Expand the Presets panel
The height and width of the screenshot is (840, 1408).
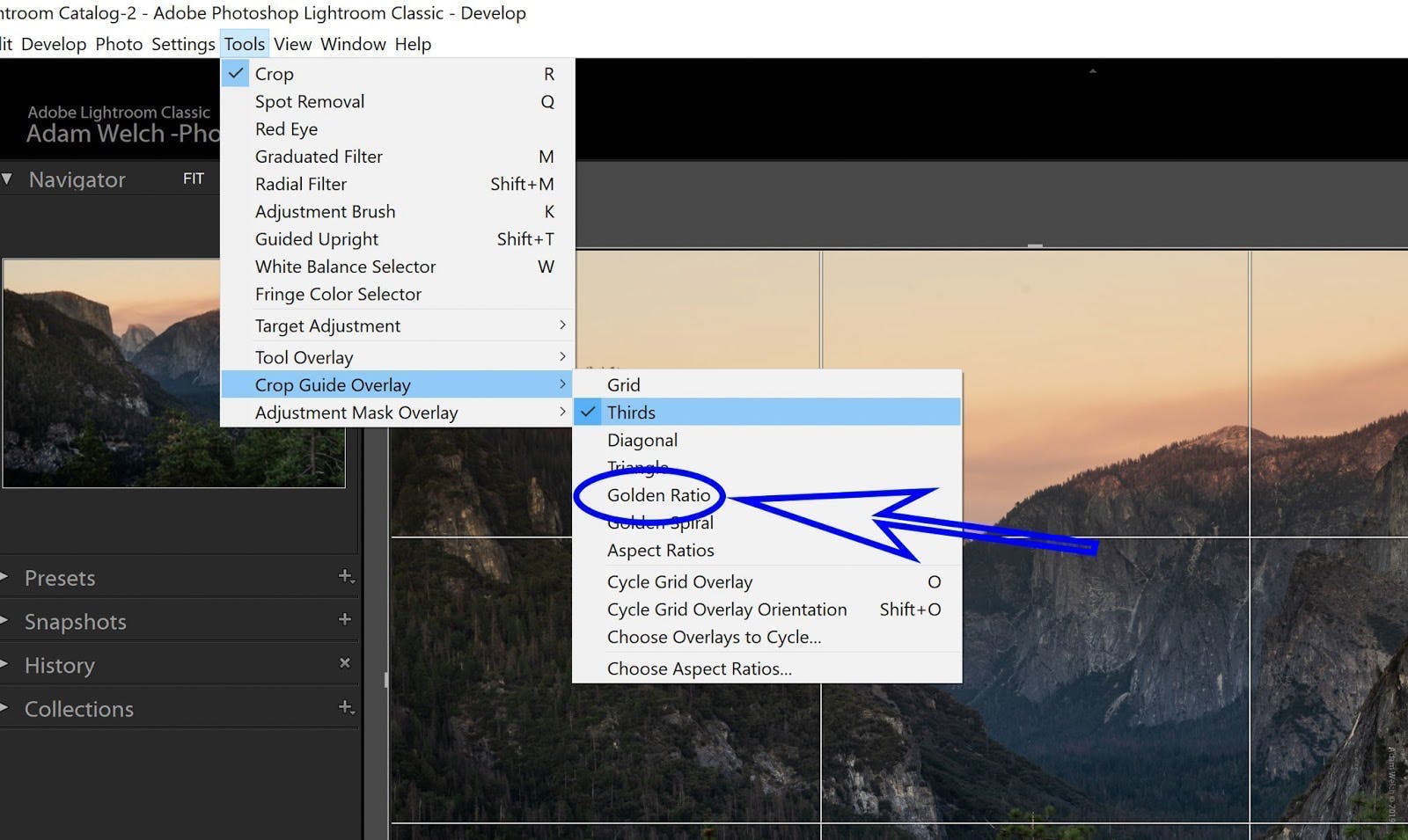(x=60, y=578)
